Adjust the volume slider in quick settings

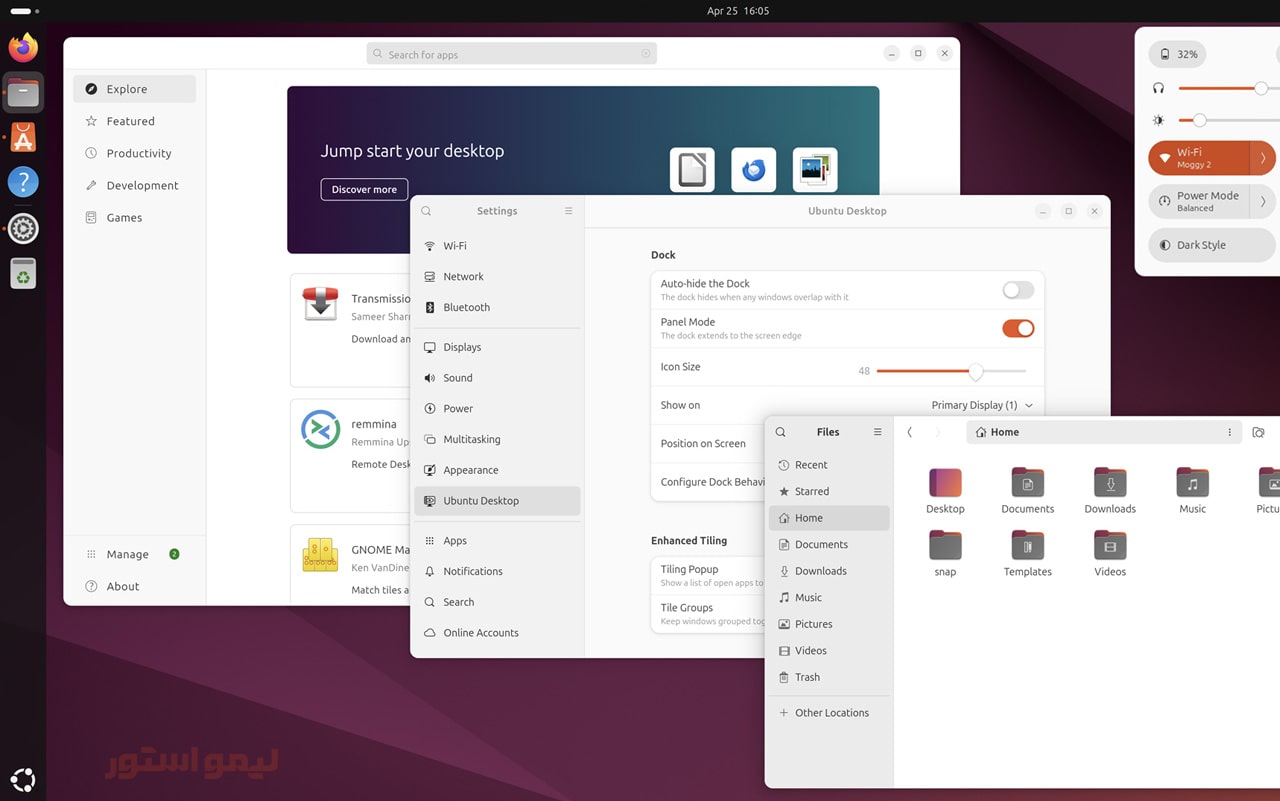(1228, 88)
